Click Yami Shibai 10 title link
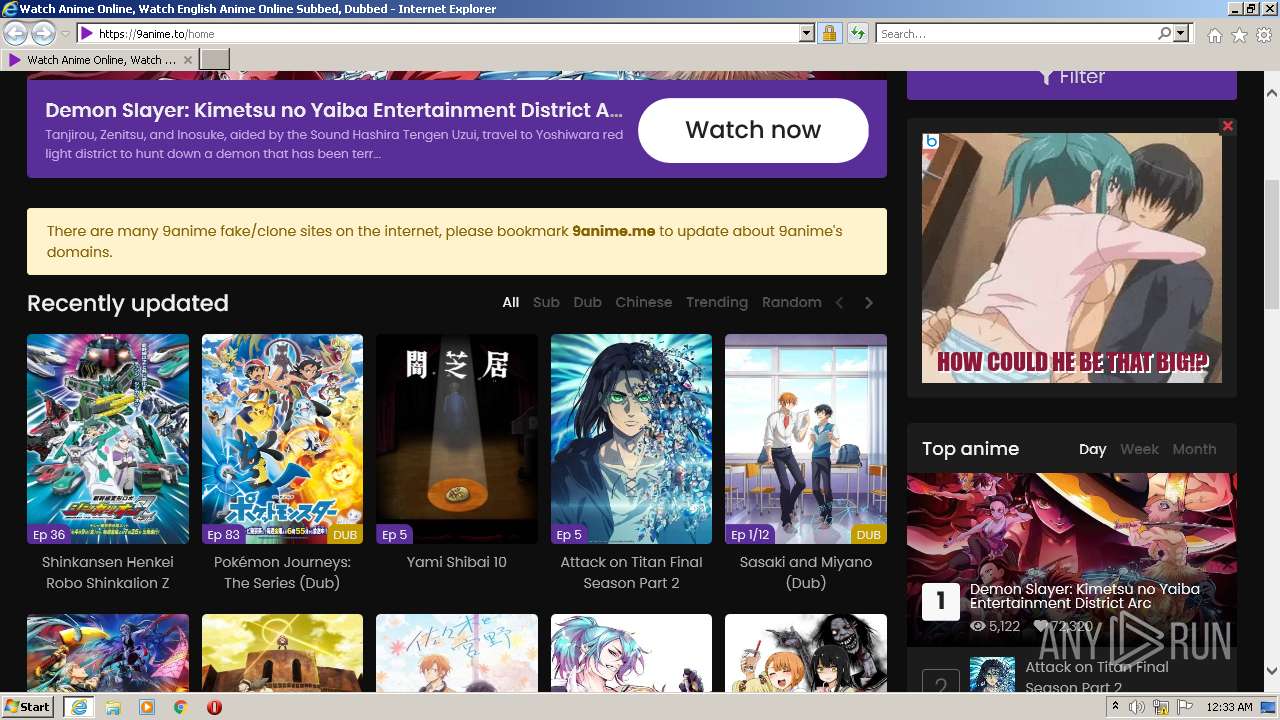This screenshot has width=1280, height=720. click(x=457, y=562)
